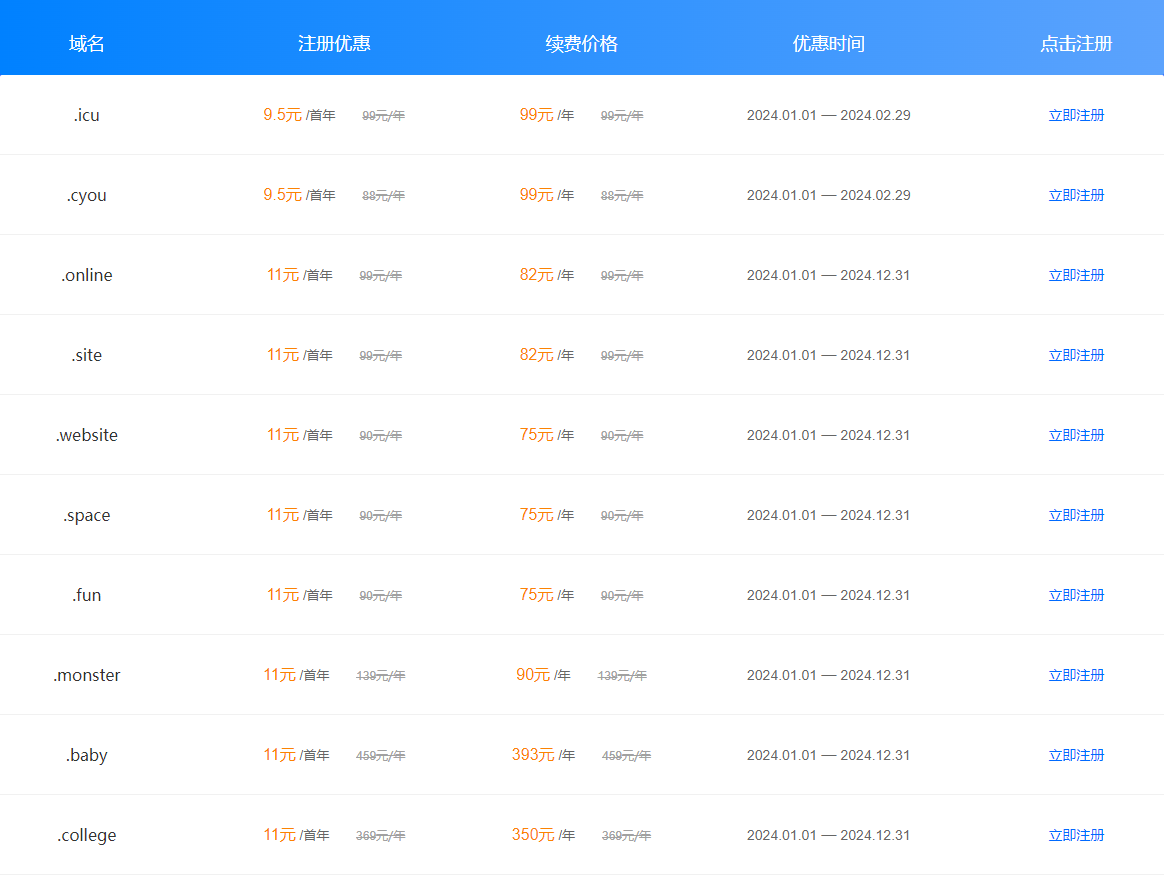Screen dimensions: 1164x880
Task: Select the .college domain name cell
Action: (x=87, y=835)
